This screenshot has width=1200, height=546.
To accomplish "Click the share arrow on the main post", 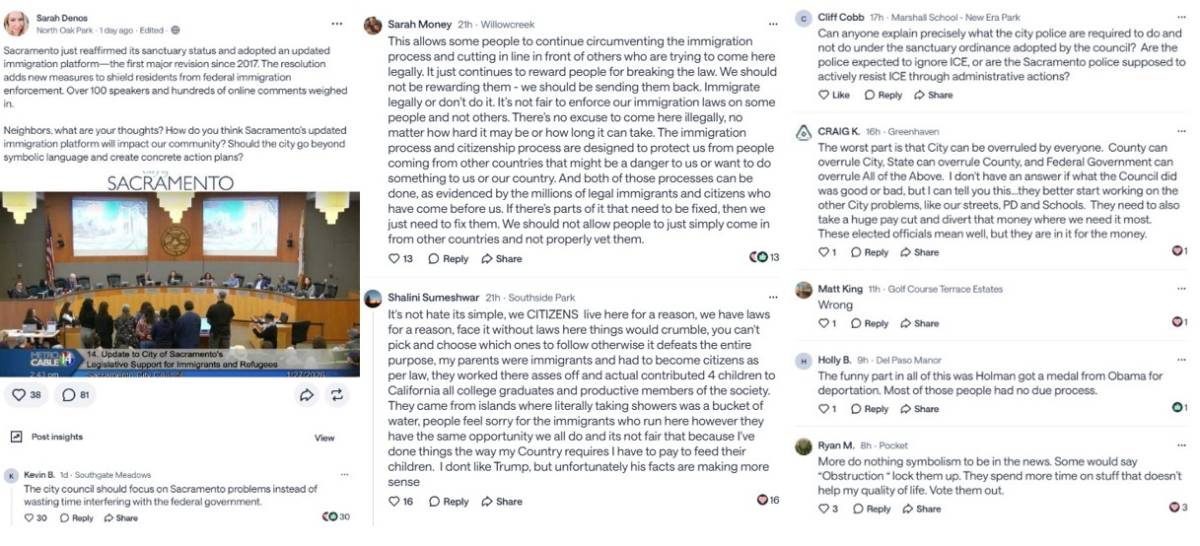I will tap(306, 395).
